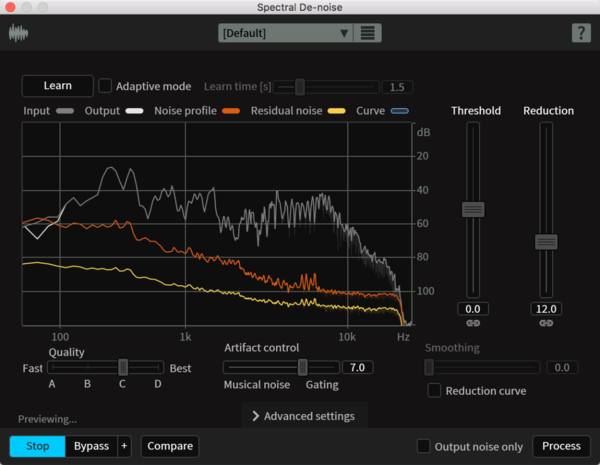
Task: Click the link icon under Threshold value
Action: coord(472,323)
